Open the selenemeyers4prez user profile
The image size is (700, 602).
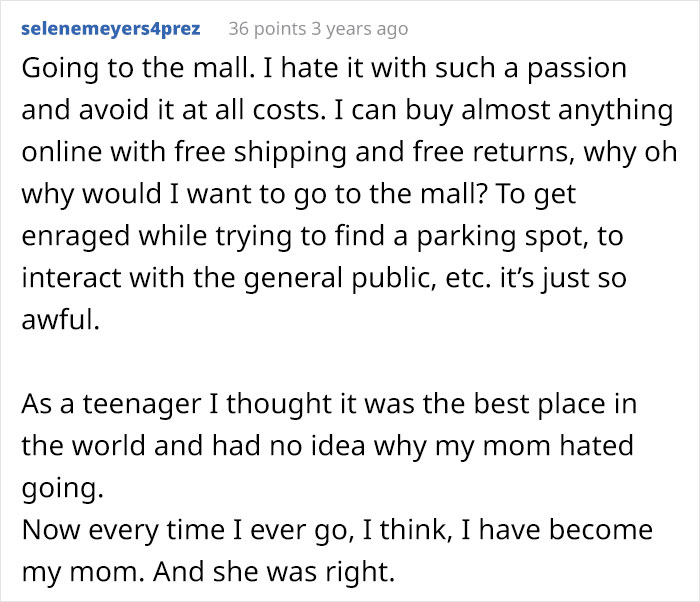click(110, 29)
